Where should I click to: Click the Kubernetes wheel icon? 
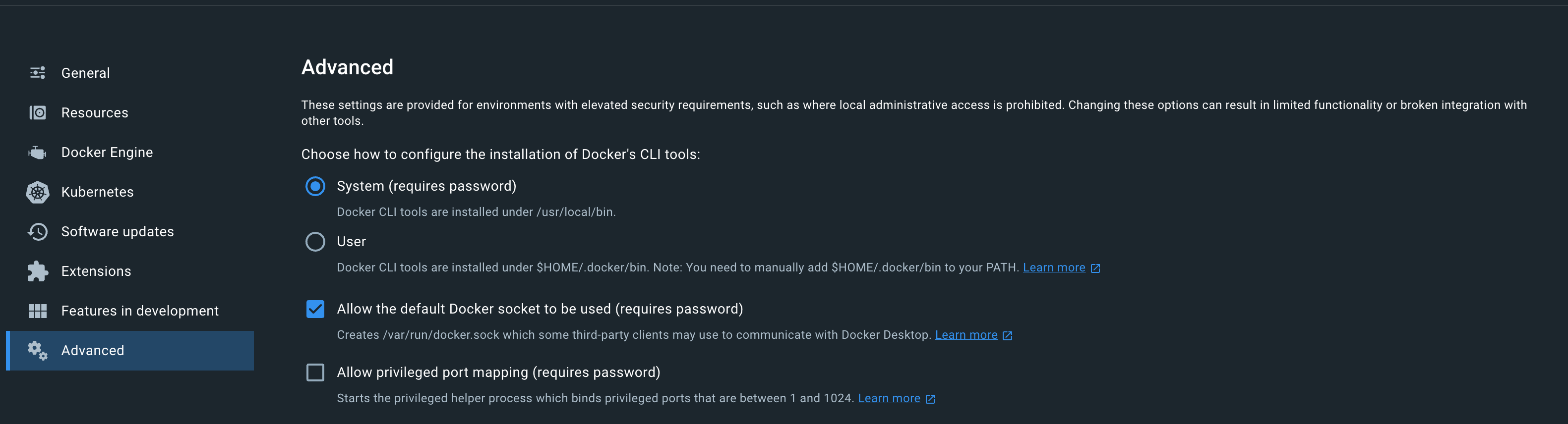coord(38,192)
